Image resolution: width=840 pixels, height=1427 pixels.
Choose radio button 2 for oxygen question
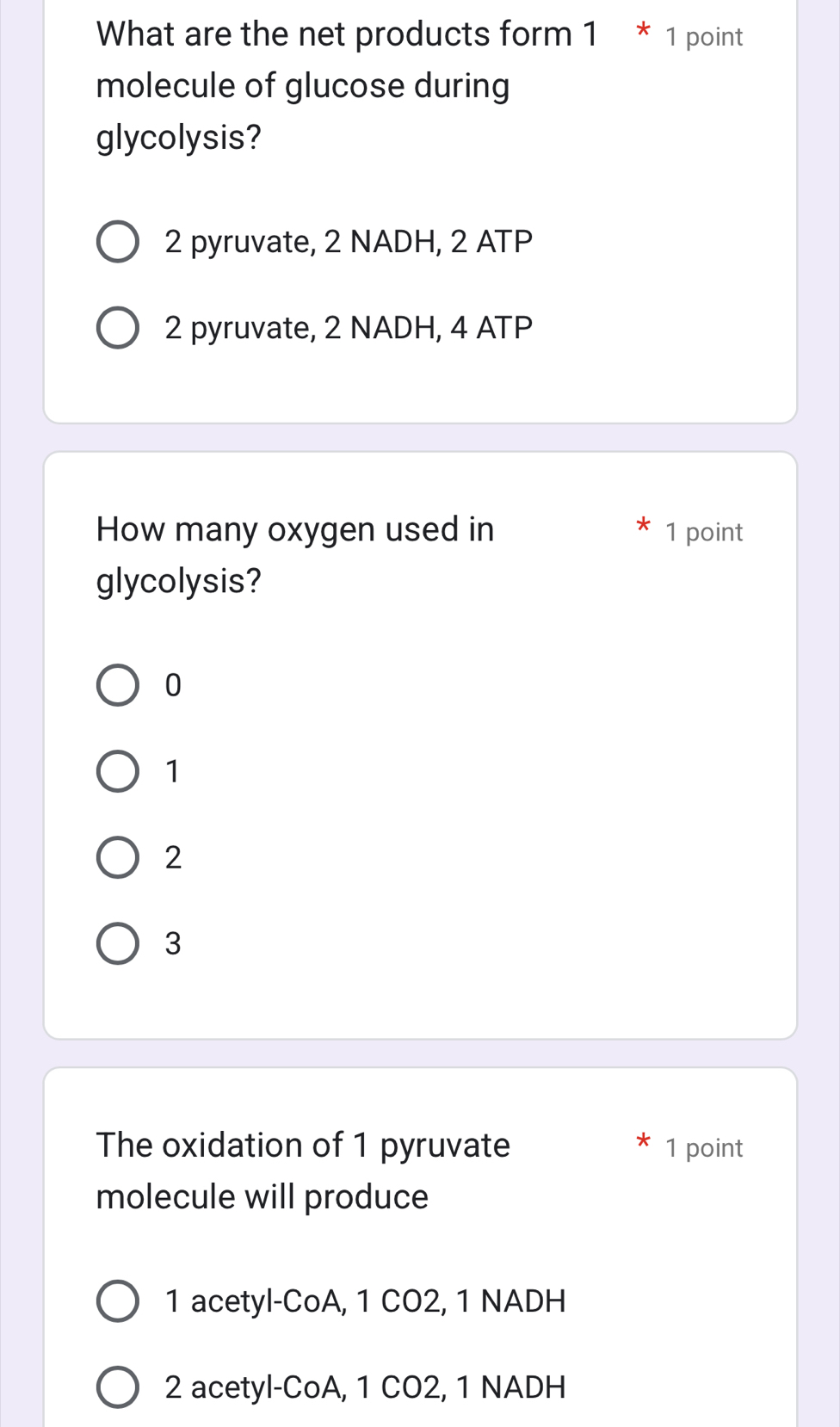(117, 858)
